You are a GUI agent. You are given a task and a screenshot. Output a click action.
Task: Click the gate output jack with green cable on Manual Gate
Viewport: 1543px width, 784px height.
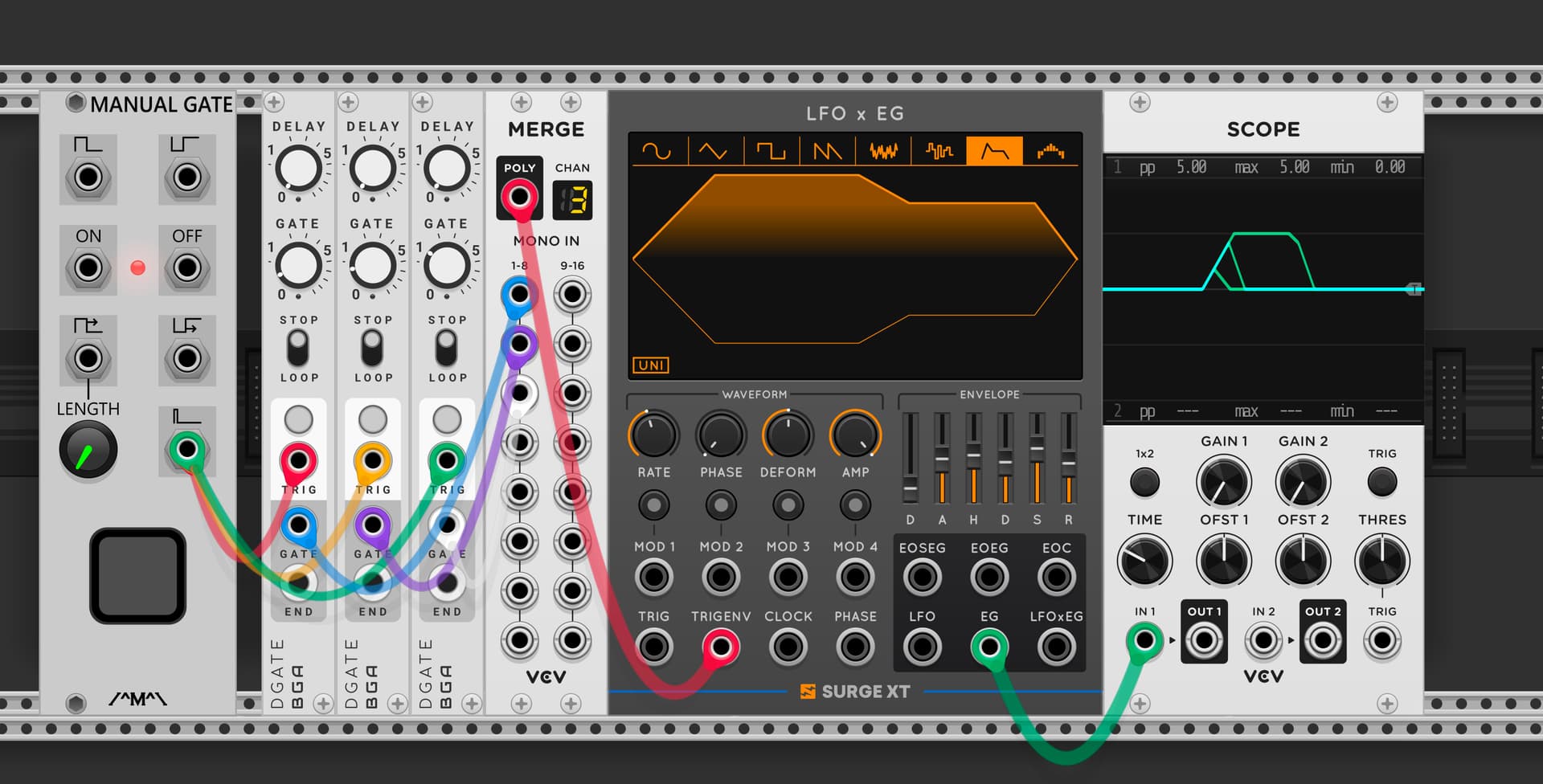(187, 448)
